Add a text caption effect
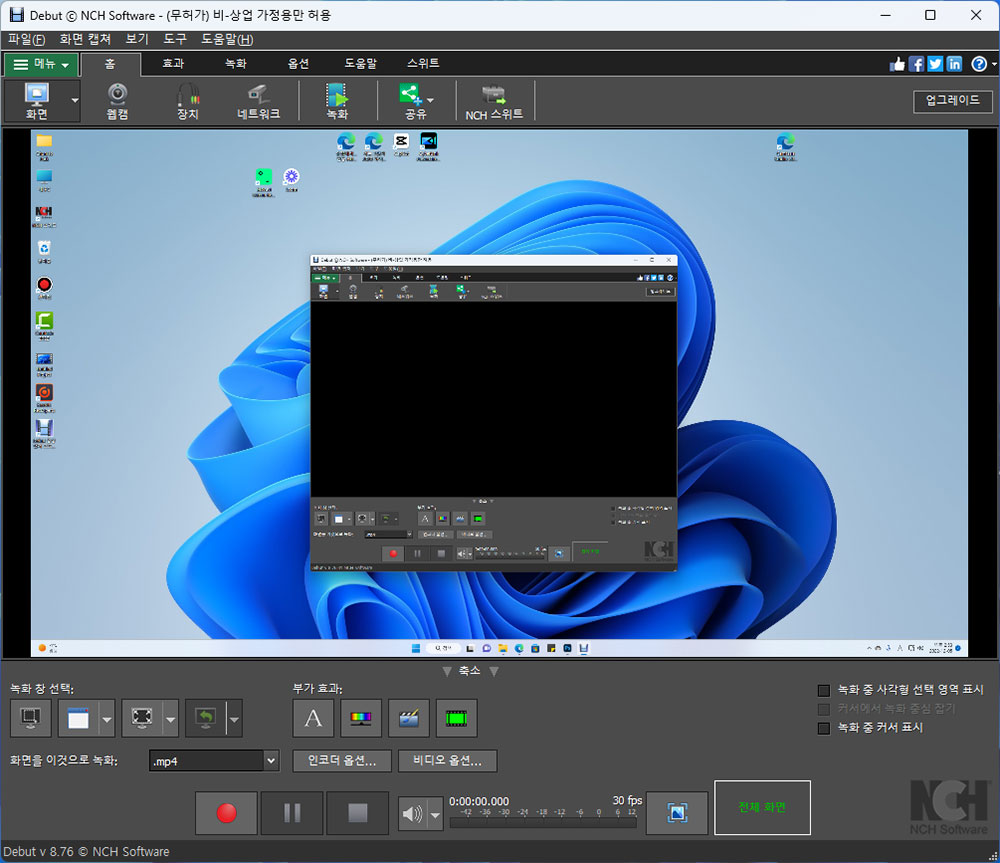 pyautogui.click(x=313, y=718)
